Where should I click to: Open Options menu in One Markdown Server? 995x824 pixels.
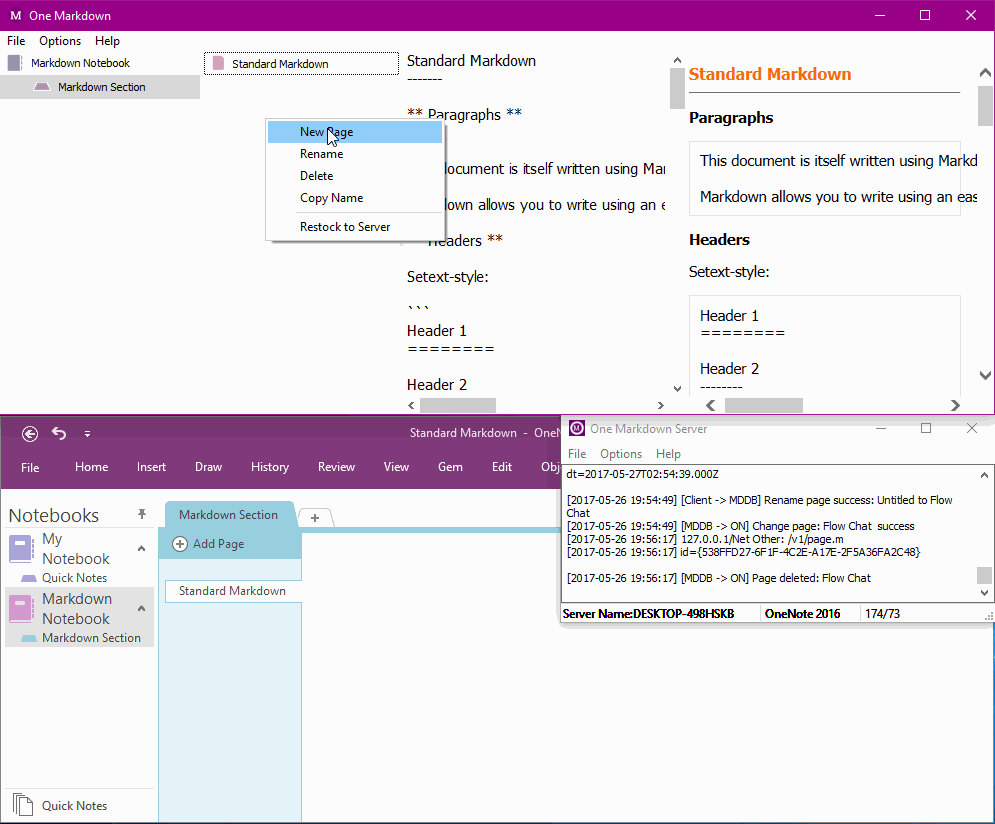click(620, 454)
